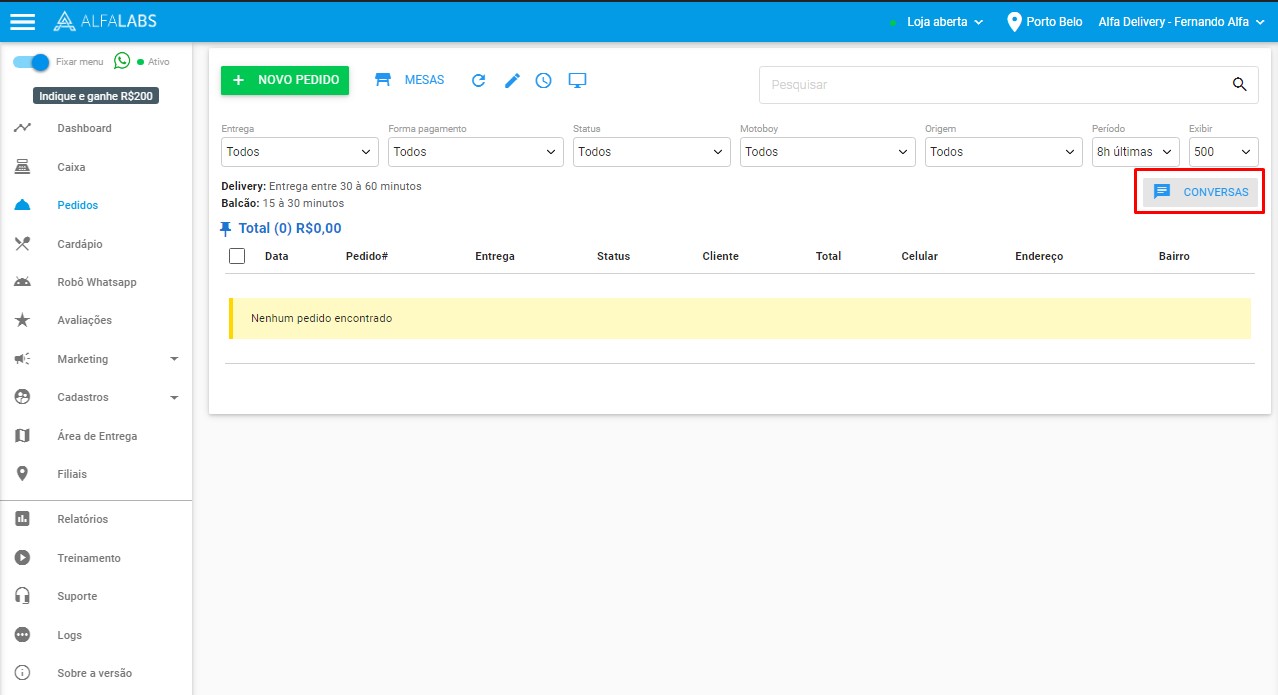Open the hamburger menu icon
This screenshot has height=695, width=1278.
23,21
